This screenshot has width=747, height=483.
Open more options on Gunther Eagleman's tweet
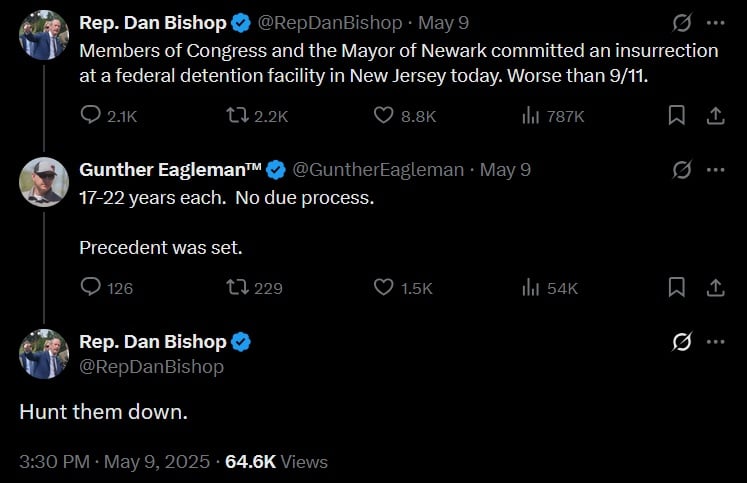click(715, 170)
